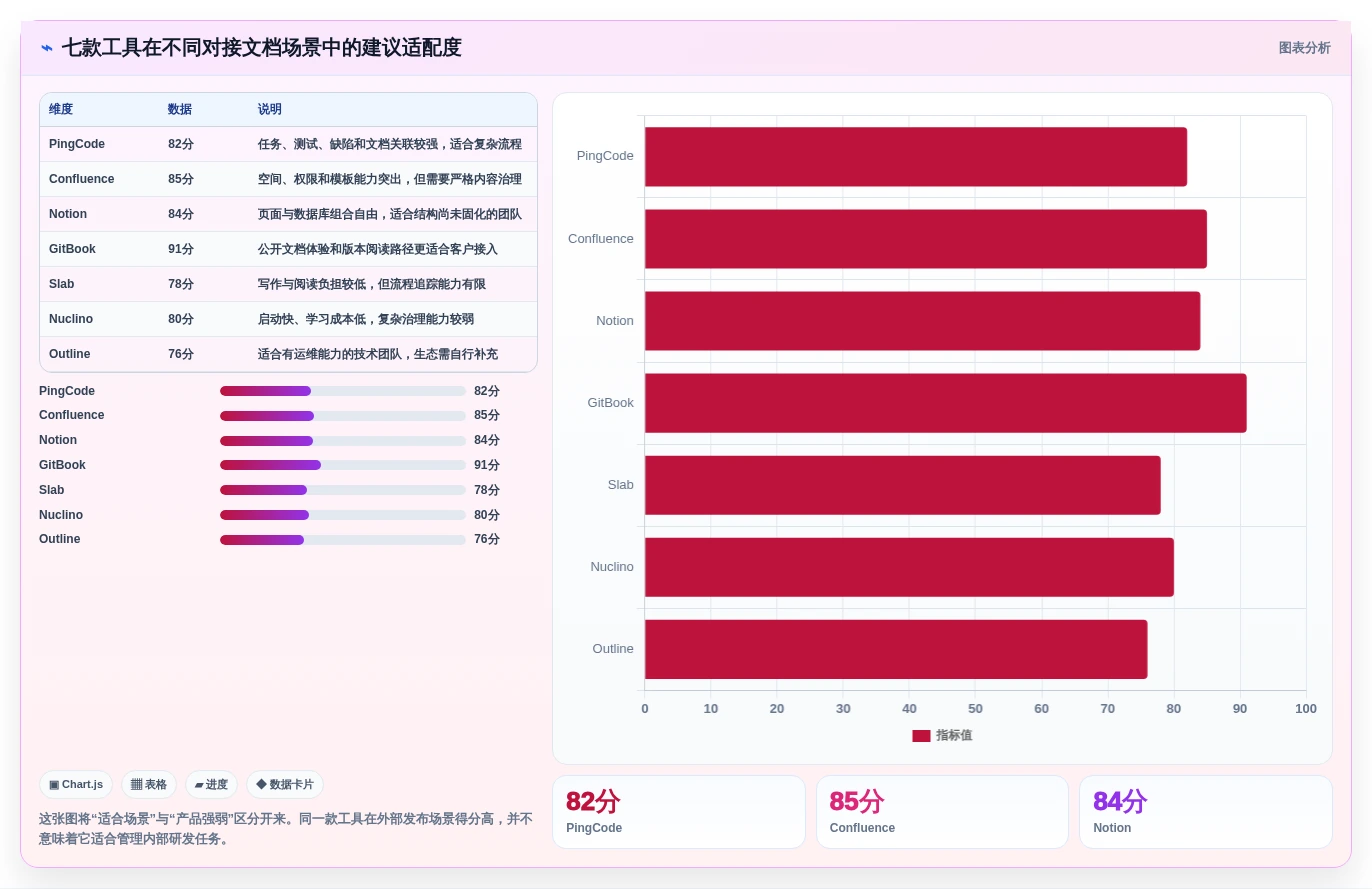
Task: Click the Outline bar in chart
Action: (896, 649)
